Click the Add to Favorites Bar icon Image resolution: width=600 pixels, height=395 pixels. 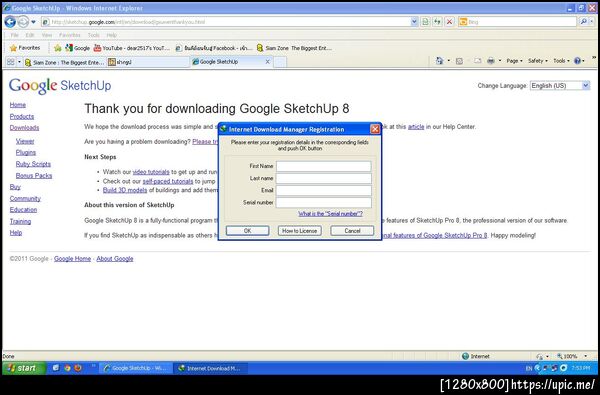[57, 48]
